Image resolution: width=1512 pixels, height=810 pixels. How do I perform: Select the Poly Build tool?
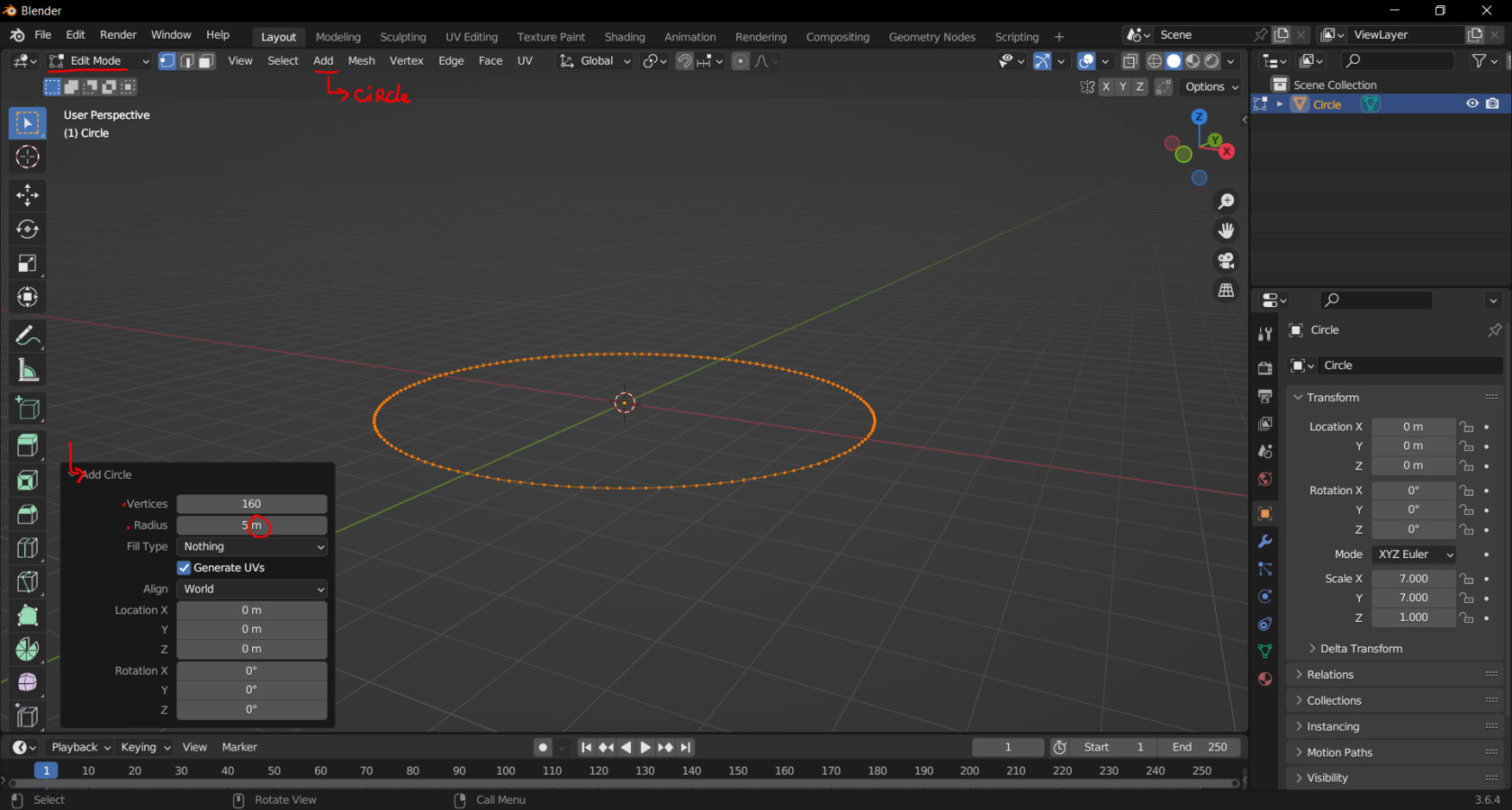tap(27, 616)
